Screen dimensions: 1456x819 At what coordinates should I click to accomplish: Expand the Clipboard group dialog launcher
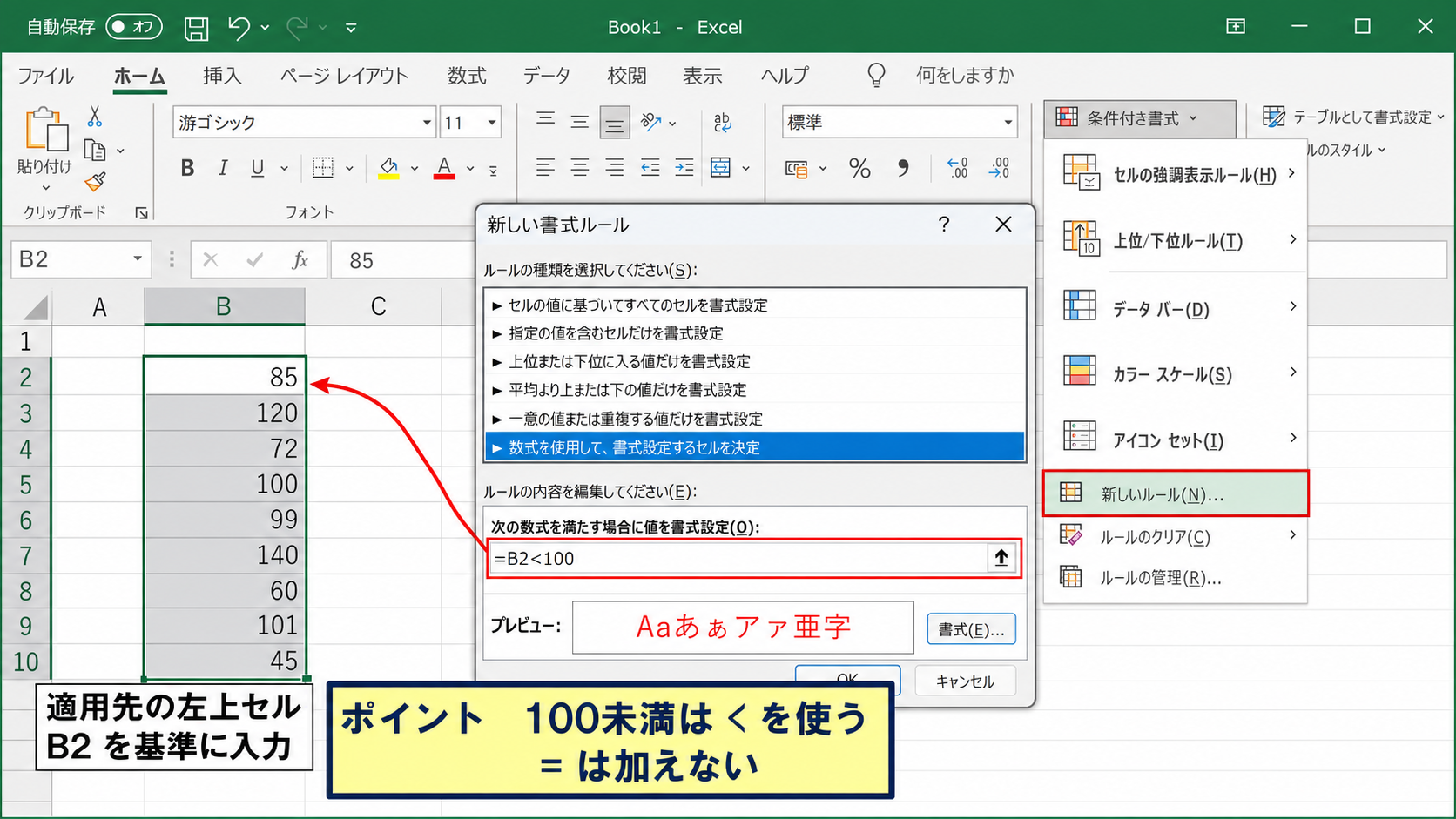pos(141,213)
